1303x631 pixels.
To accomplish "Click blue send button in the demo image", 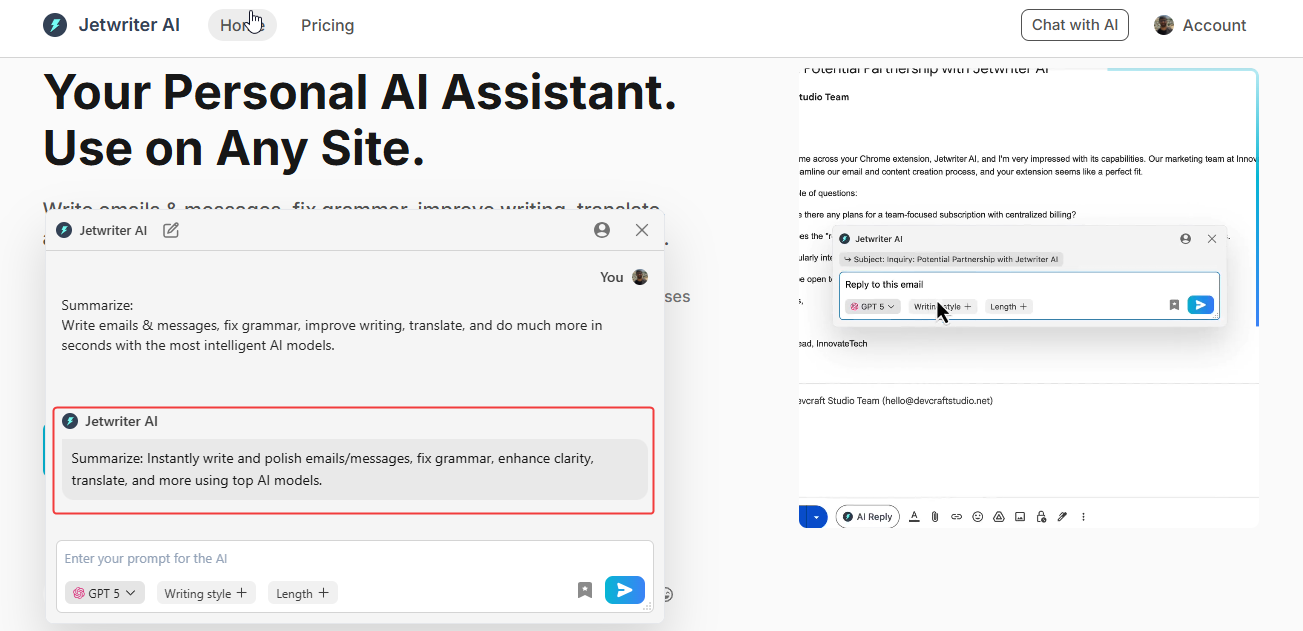I will (x=1200, y=305).
